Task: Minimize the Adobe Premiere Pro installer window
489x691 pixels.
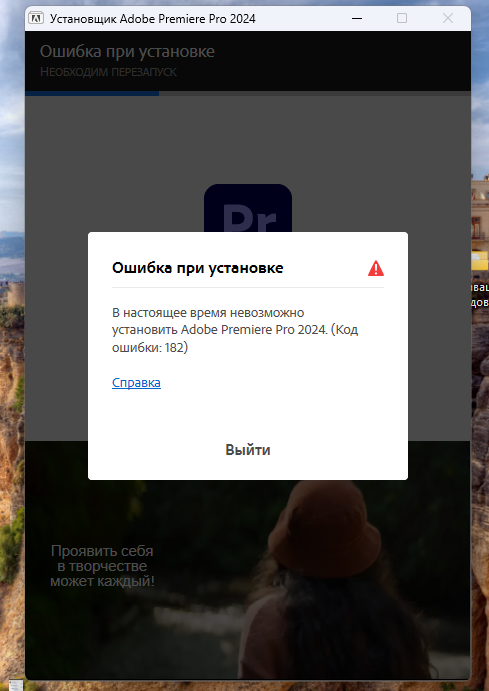Action: pos(357,19)
